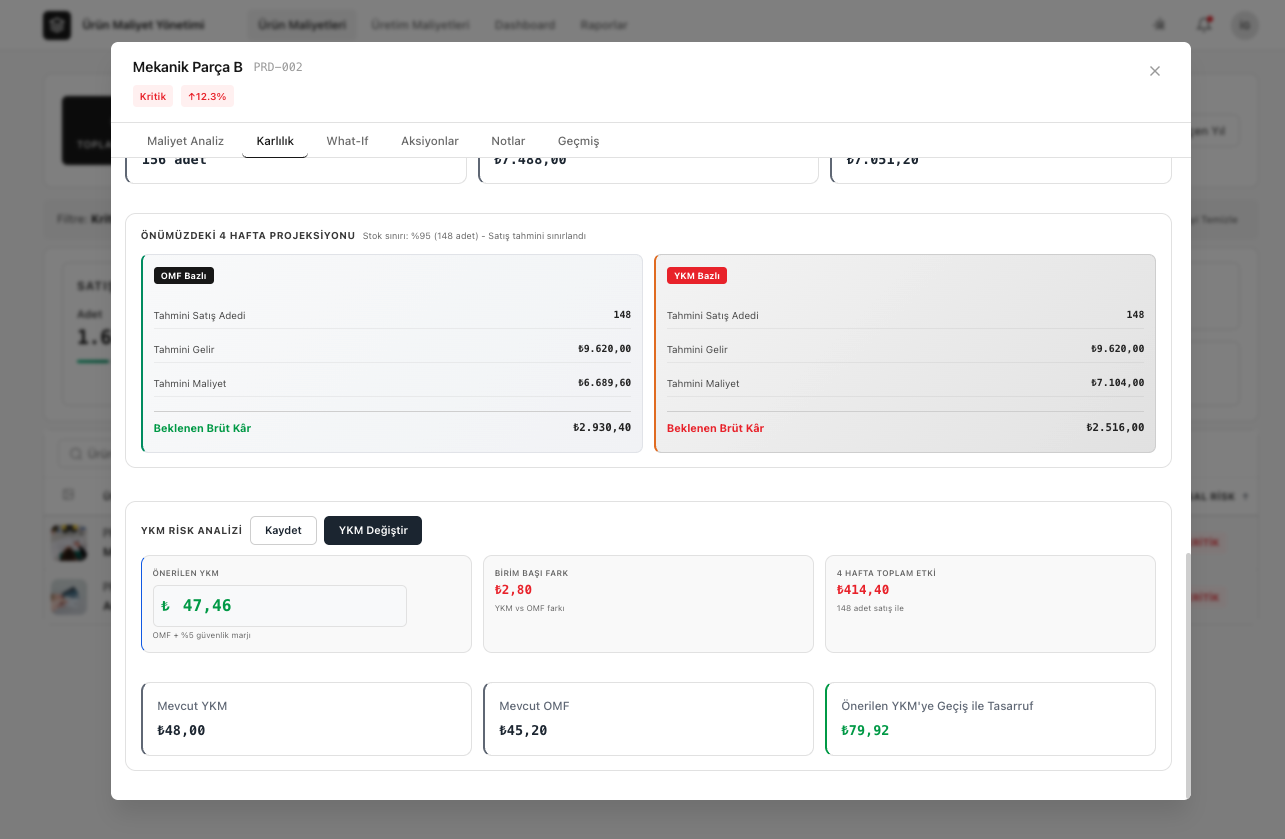Select the Karlılık tab
The image size is (1285, 839).
coord(275,141)
